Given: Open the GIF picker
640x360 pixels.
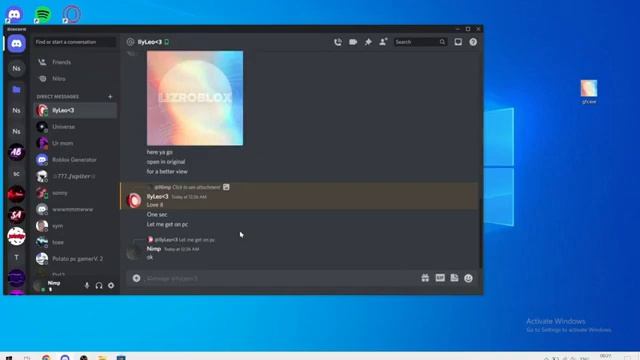Looking at the screenshot, I should coord(440,278).
